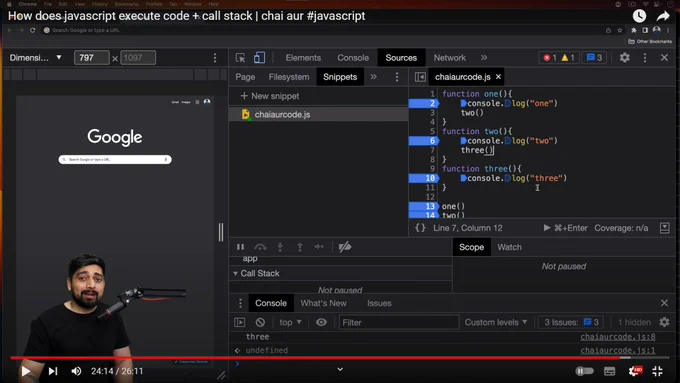
Task: Click the errors and warnings counter
Action: 559,58
